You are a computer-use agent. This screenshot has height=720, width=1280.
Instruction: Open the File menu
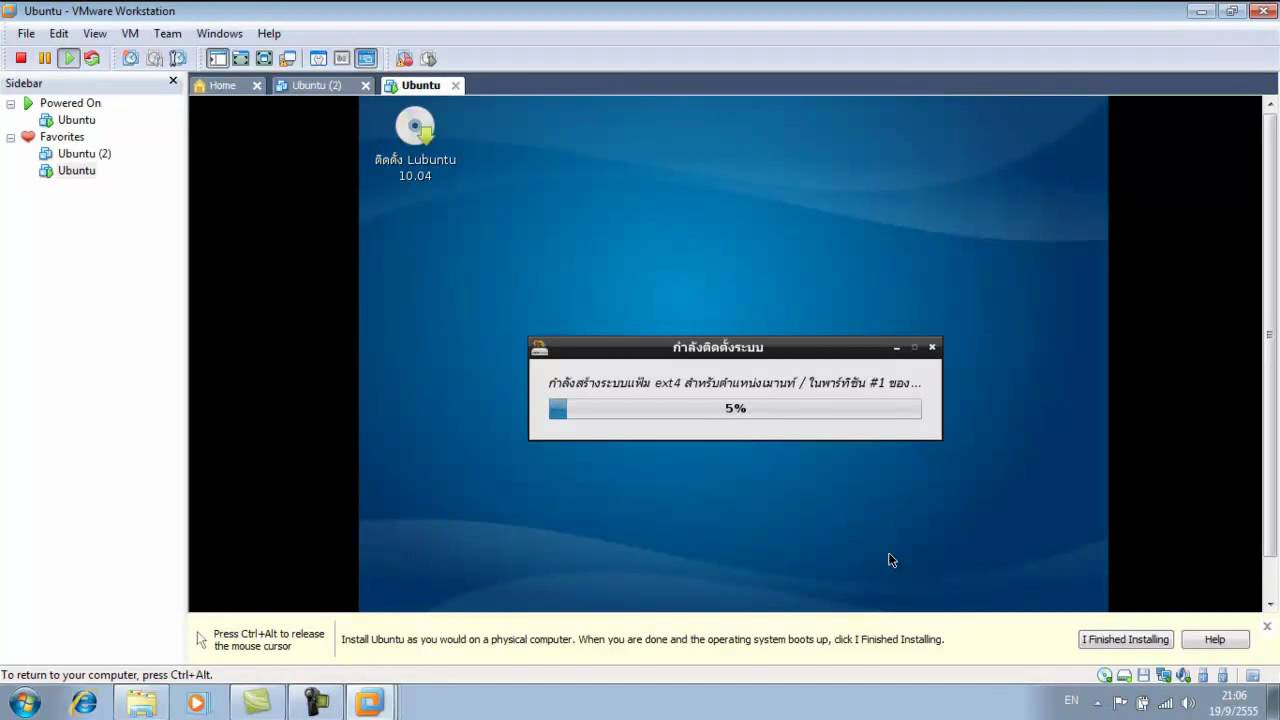pos(26,33)
